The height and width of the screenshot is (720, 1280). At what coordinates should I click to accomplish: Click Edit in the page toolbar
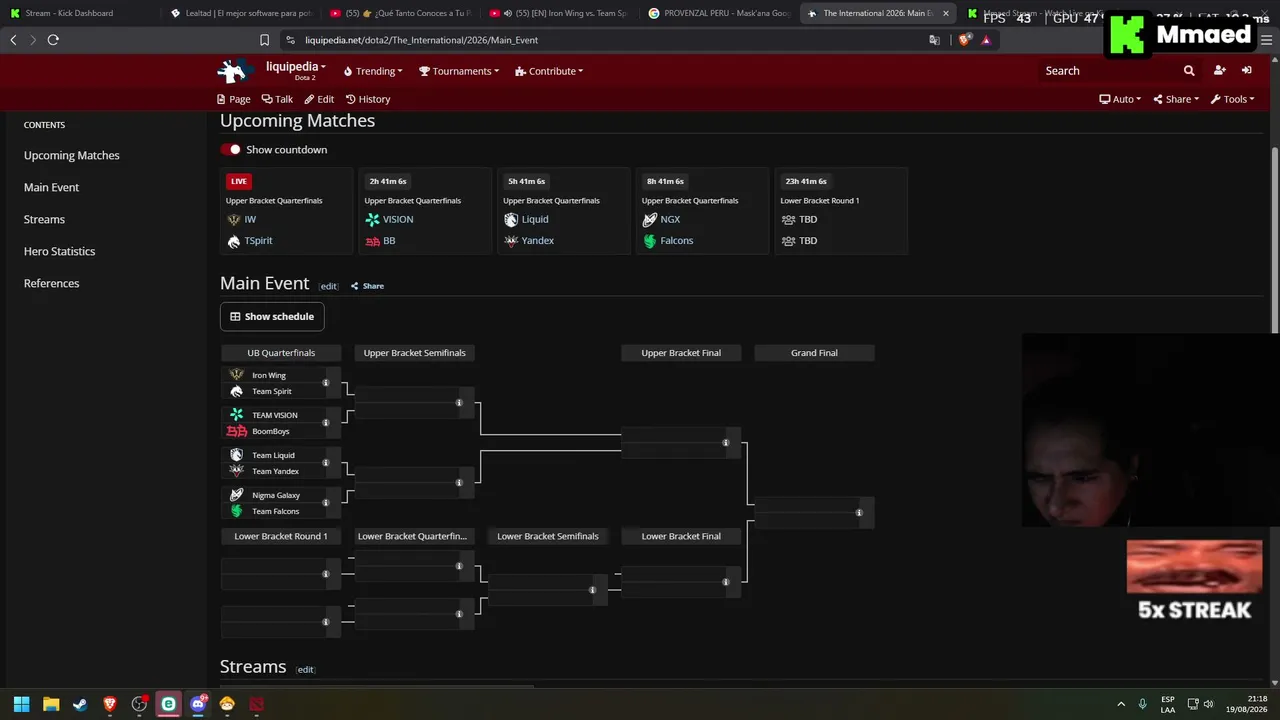click(319, 99)
